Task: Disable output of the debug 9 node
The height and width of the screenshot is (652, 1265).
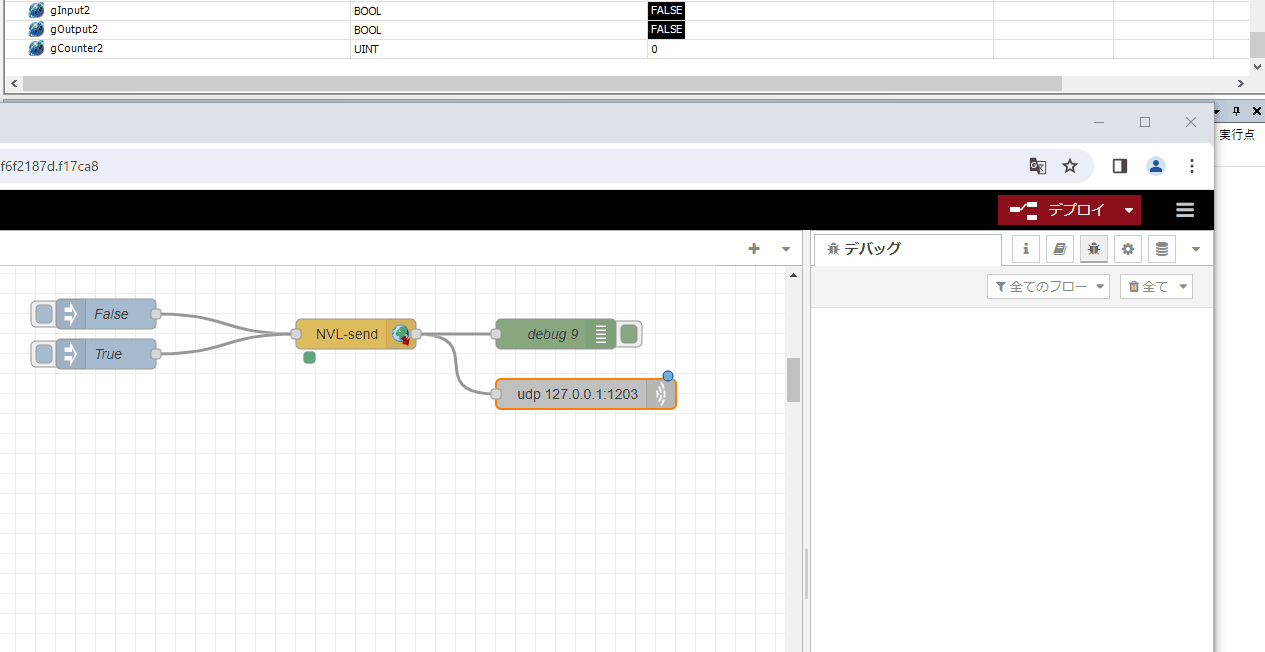Action: pyautogui.click(x=628, y=333)
